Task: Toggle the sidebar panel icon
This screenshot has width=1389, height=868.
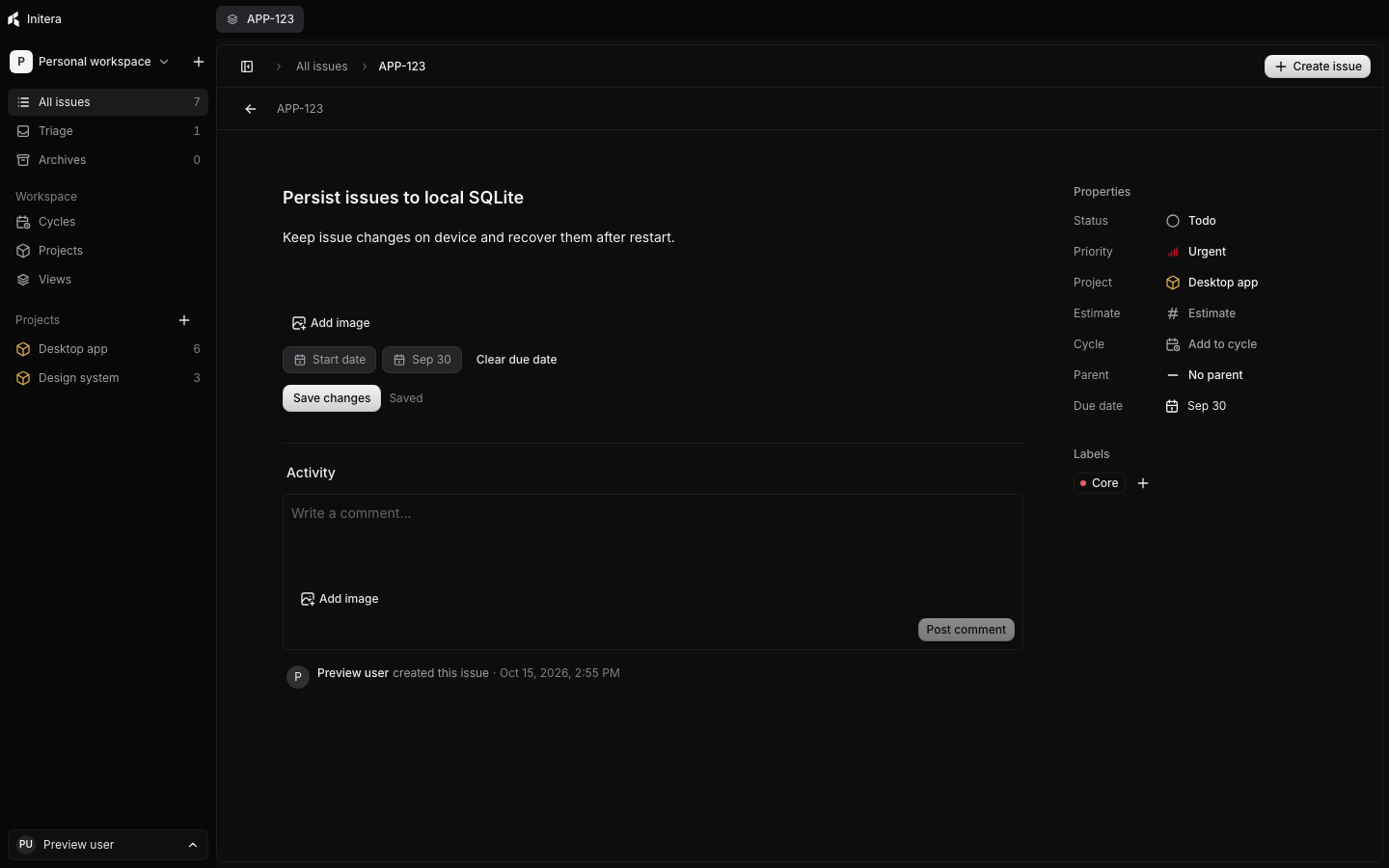Action: click(x=247, y=67)
